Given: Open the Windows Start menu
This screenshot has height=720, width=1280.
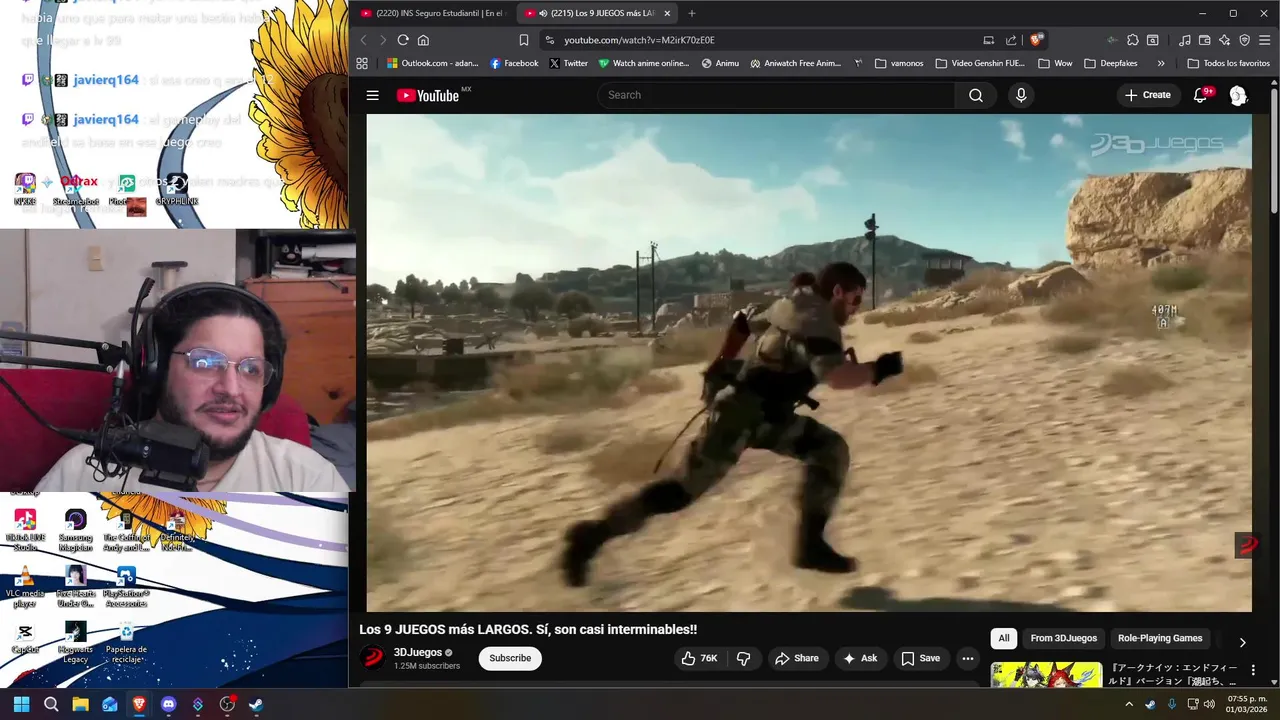Looking at the screenshot, I should point(21,704).
